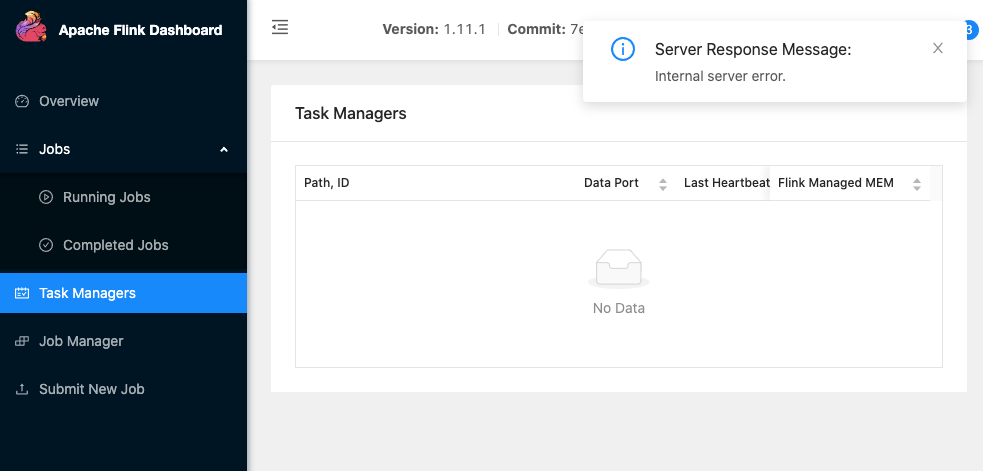983x471 pixels.
Task: Click the info icon in server notification
Action: point(623,49)
